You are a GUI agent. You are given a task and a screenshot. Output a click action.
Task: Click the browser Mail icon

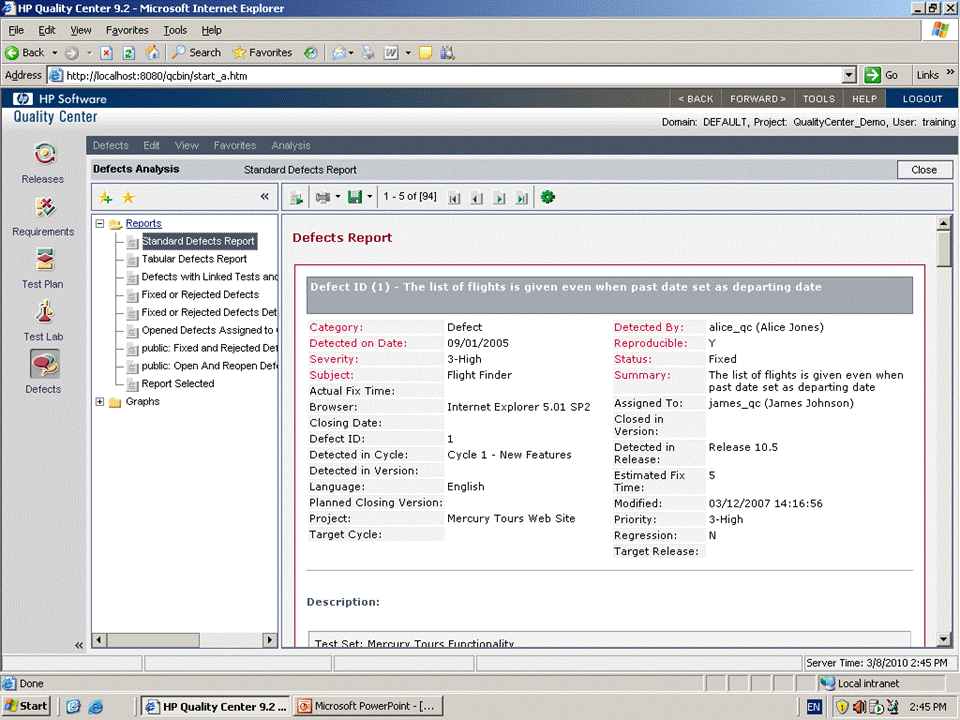point(339,53)
